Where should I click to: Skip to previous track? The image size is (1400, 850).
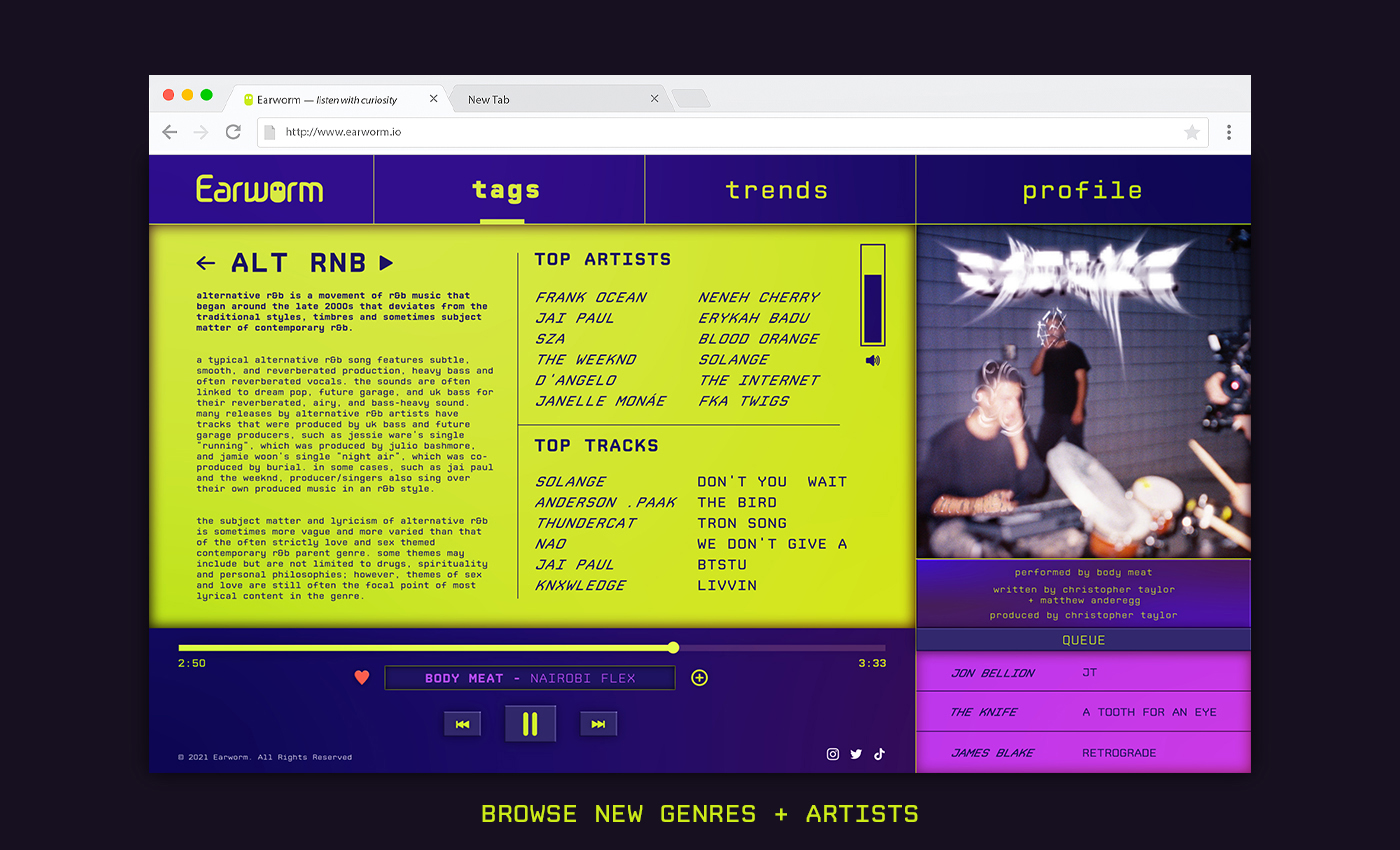click(x=462, y=724)
